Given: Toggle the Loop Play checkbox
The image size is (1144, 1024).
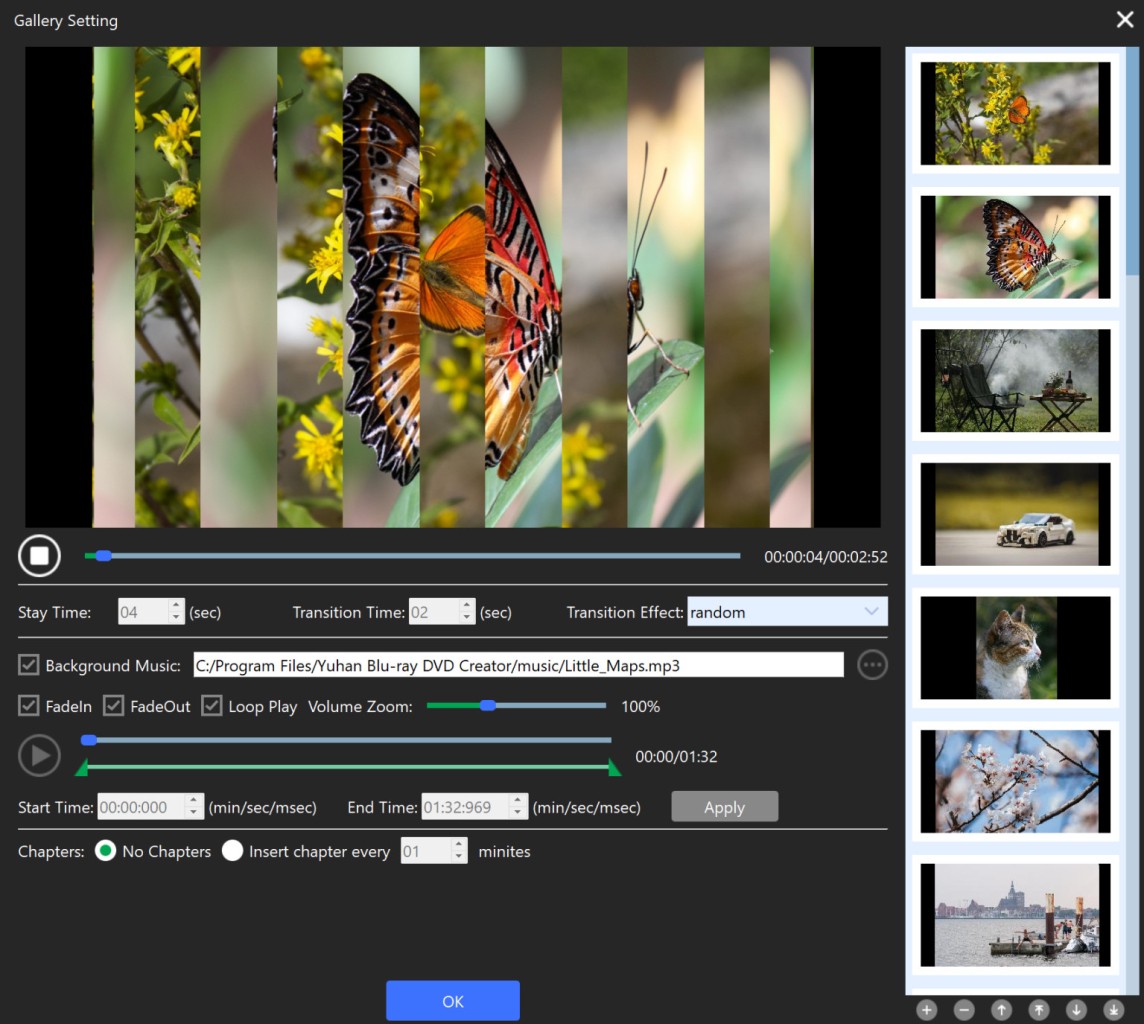Looking at the screenshot, I should [x=212, y=706].
